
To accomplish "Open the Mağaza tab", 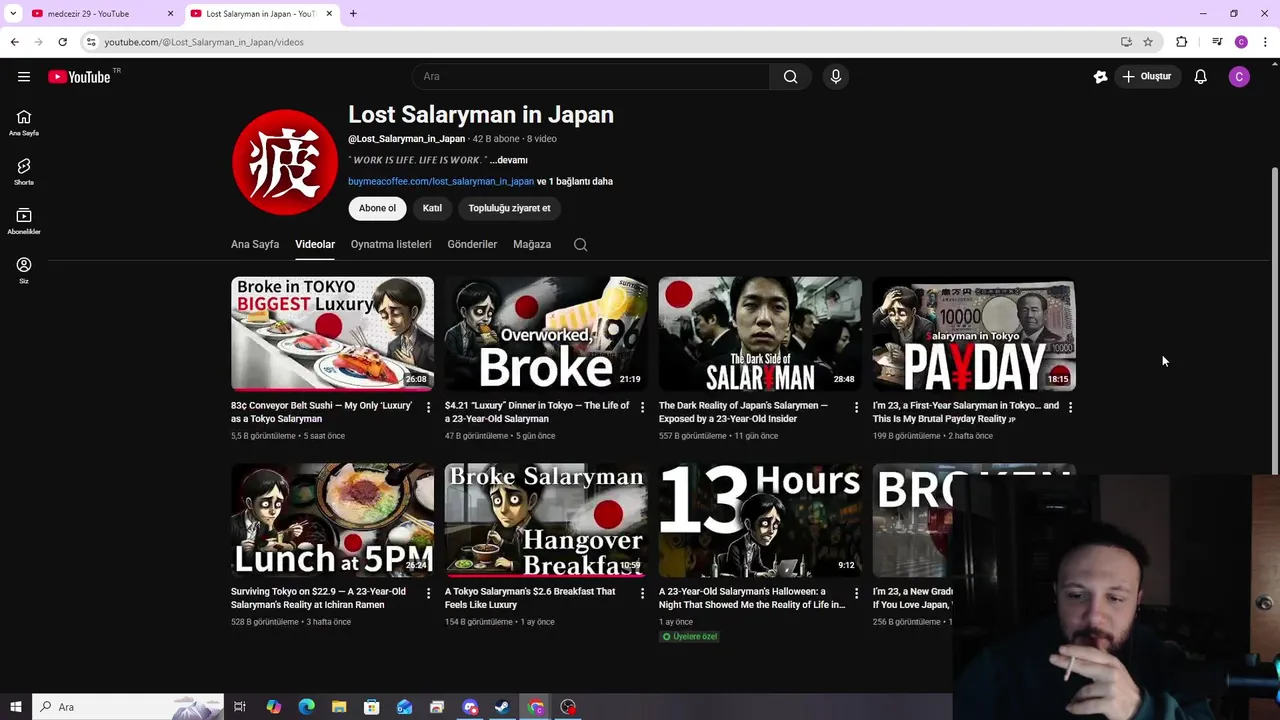I will (x=532, y=244).
